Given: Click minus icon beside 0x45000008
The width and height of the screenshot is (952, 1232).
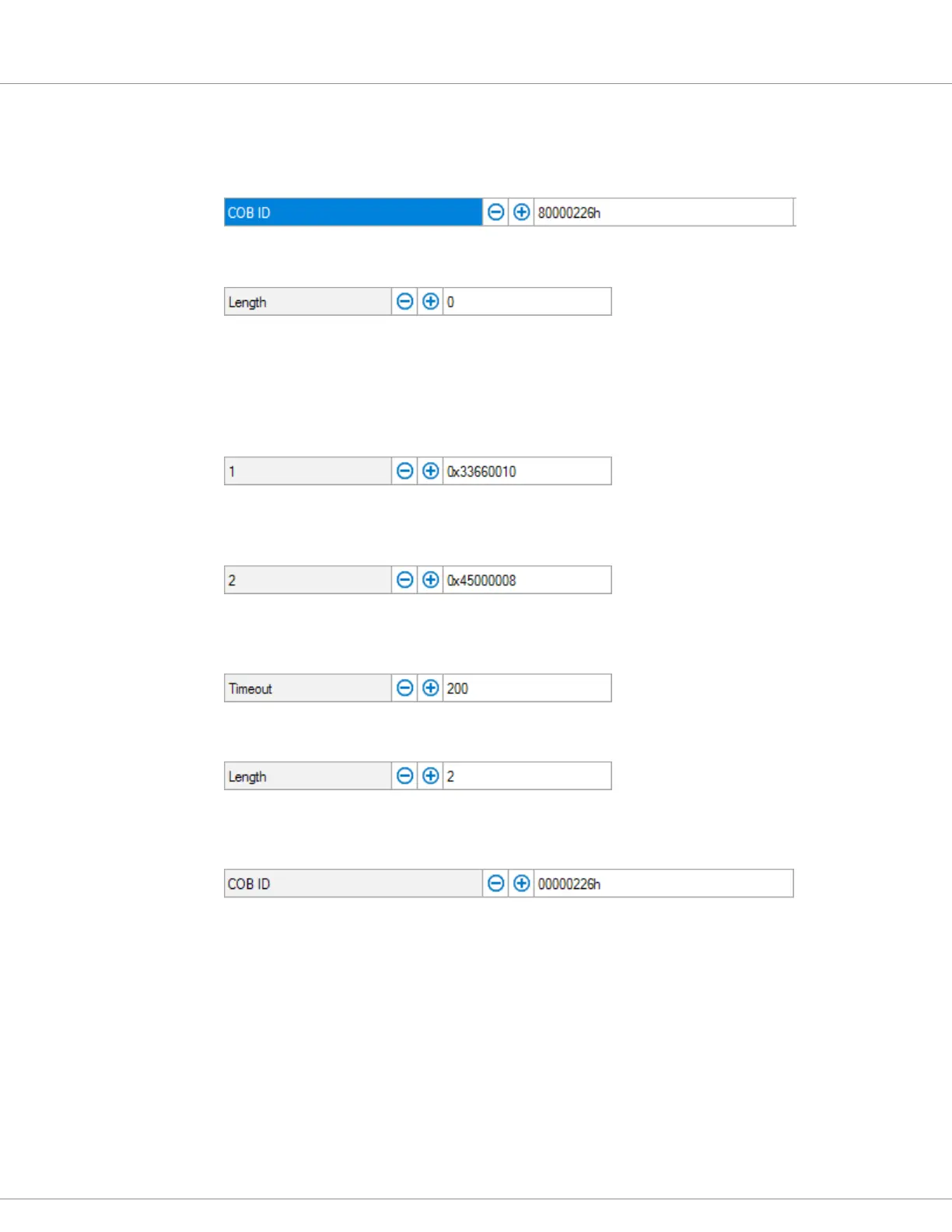Looking at the screenshot, I should [404, 580].
